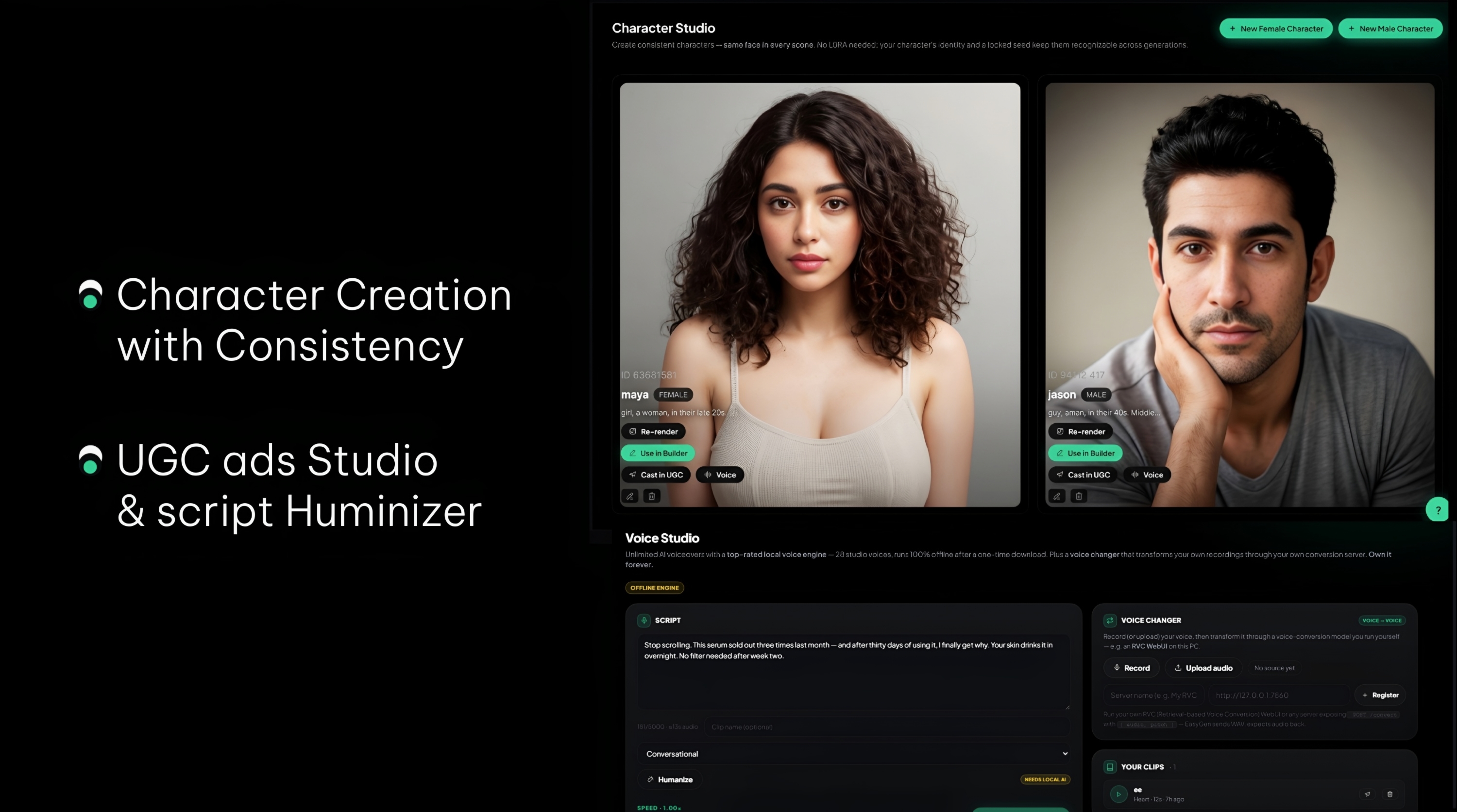The height and width of the screenshot is (812, 1457).
Task: Click the Your Clips panel icon
Action: tap(1110, 767)
